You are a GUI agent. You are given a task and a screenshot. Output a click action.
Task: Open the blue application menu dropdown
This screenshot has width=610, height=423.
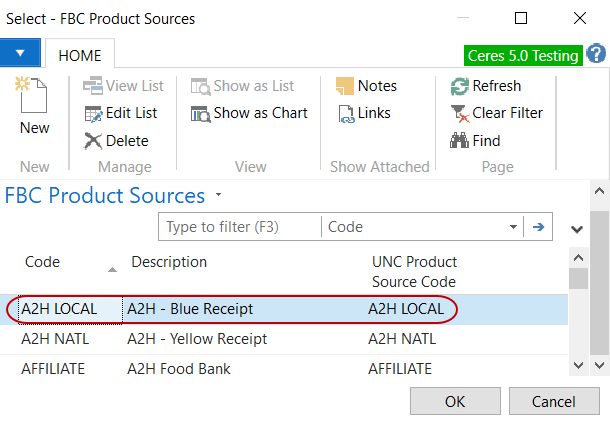pos(20,53)
